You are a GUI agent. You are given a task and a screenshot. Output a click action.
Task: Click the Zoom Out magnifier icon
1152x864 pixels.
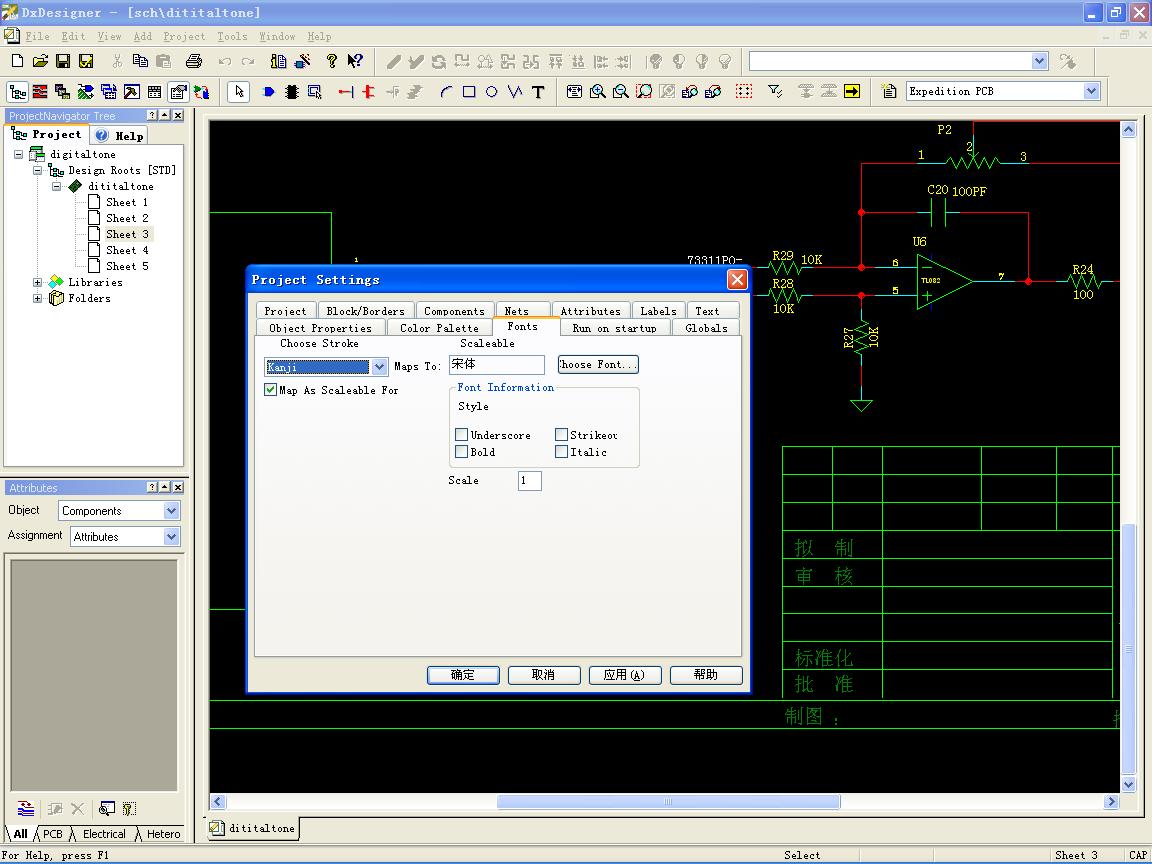click(620, 92)
